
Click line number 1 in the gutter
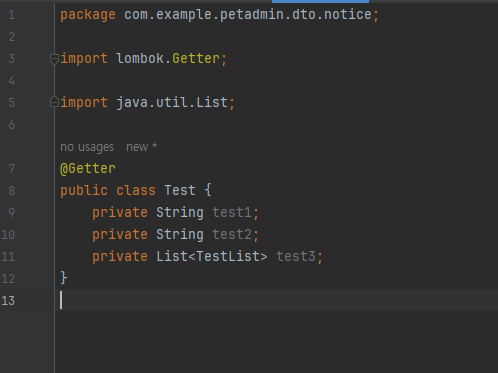point(12,15)
